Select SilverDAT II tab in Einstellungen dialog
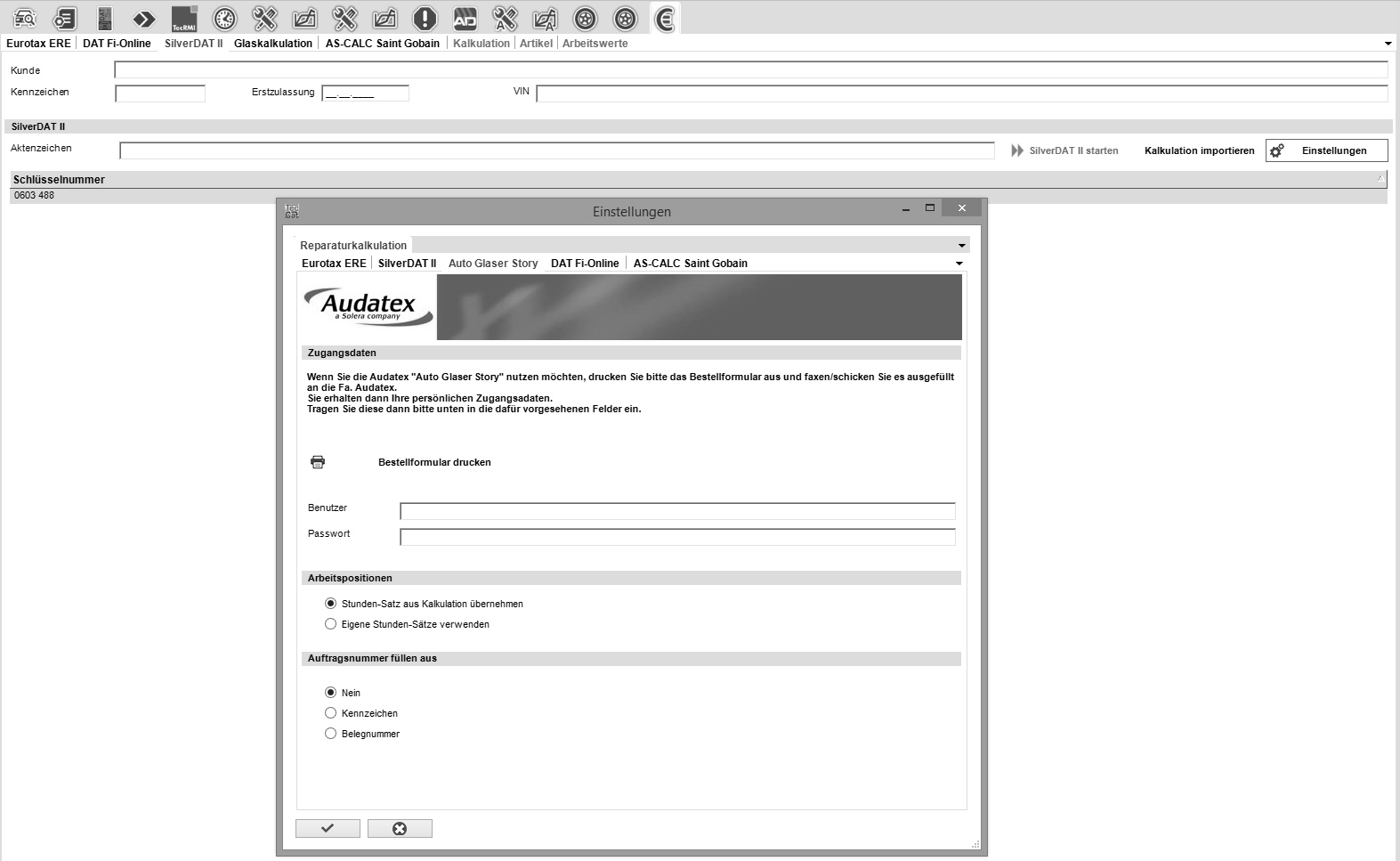1400x861 pixels. click(x=407, y=263)
